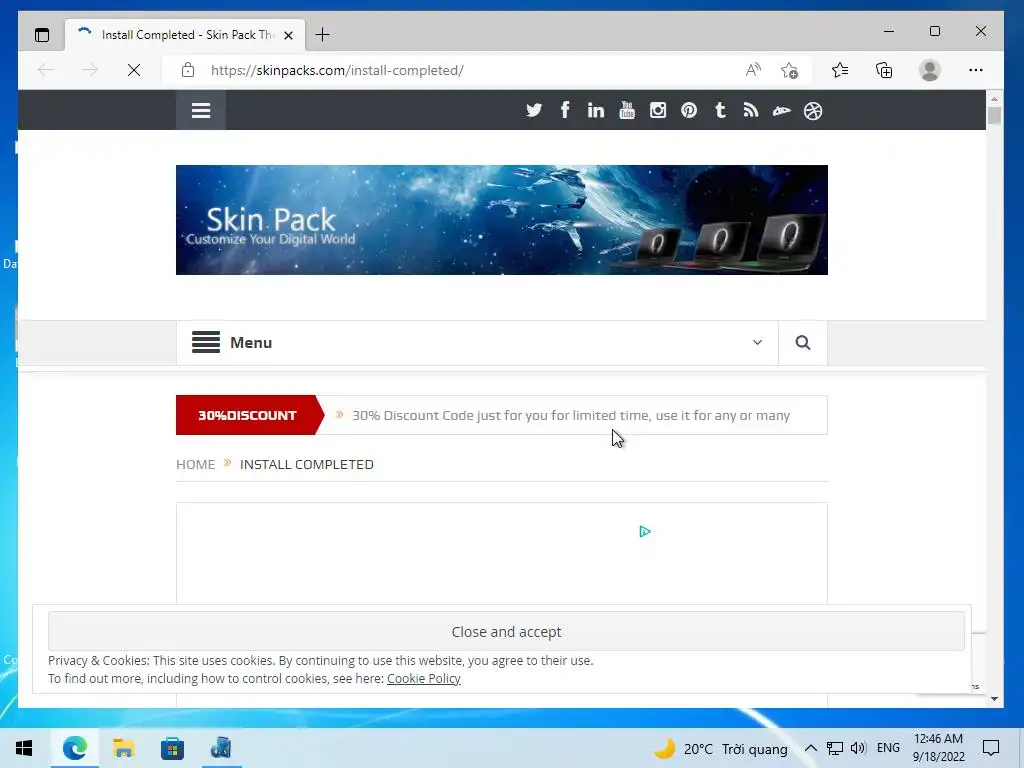The width and height of the screenshot is (1024, 768).
Task: Click the Close and accept cookie button
Action: coord(506,632)
